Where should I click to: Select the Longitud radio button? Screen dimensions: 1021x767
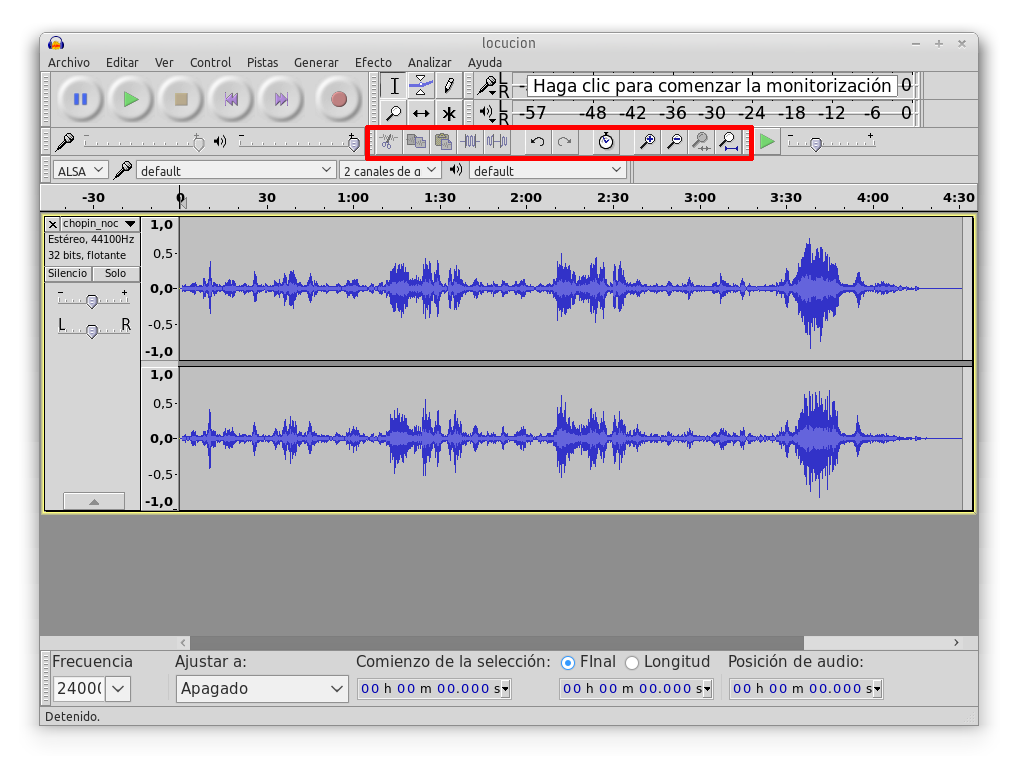(x=632, y=663)
